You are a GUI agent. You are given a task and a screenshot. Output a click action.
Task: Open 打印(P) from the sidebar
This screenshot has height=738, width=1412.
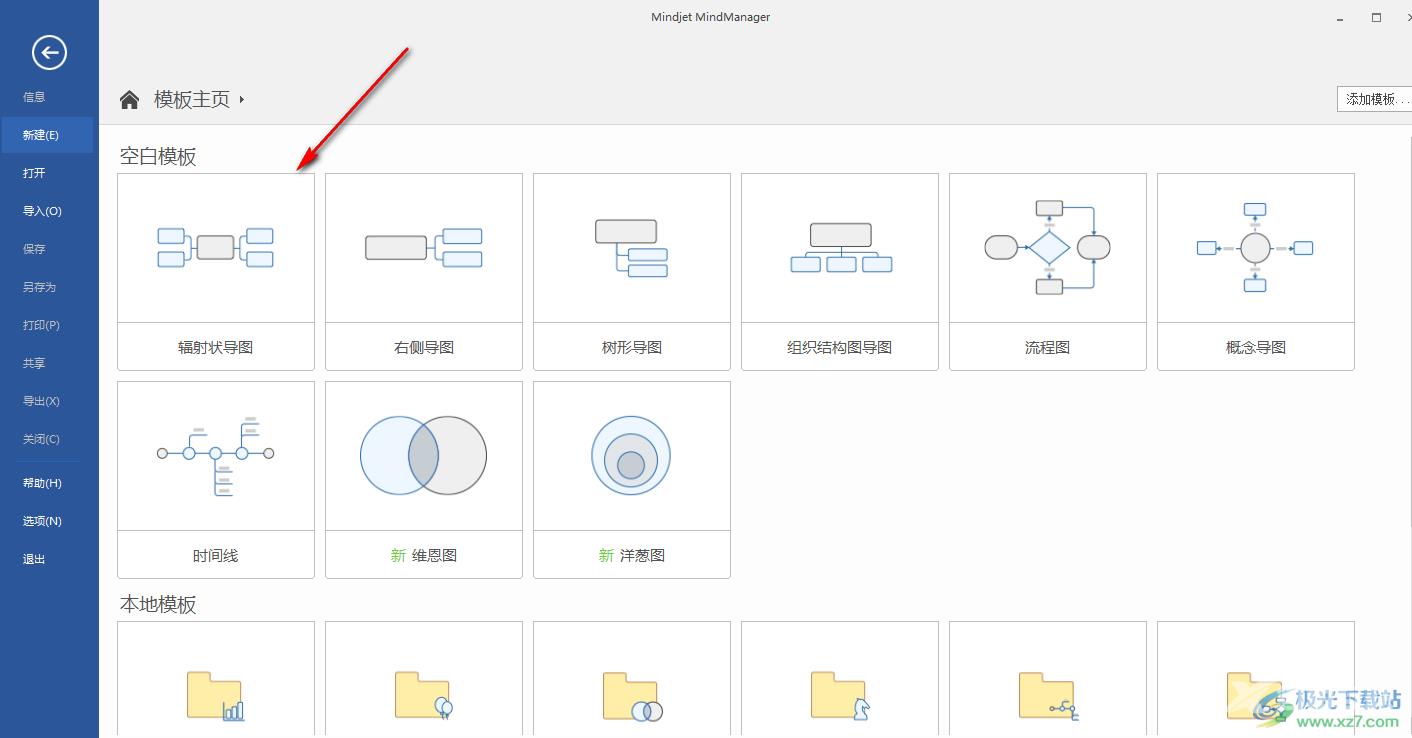41,325
